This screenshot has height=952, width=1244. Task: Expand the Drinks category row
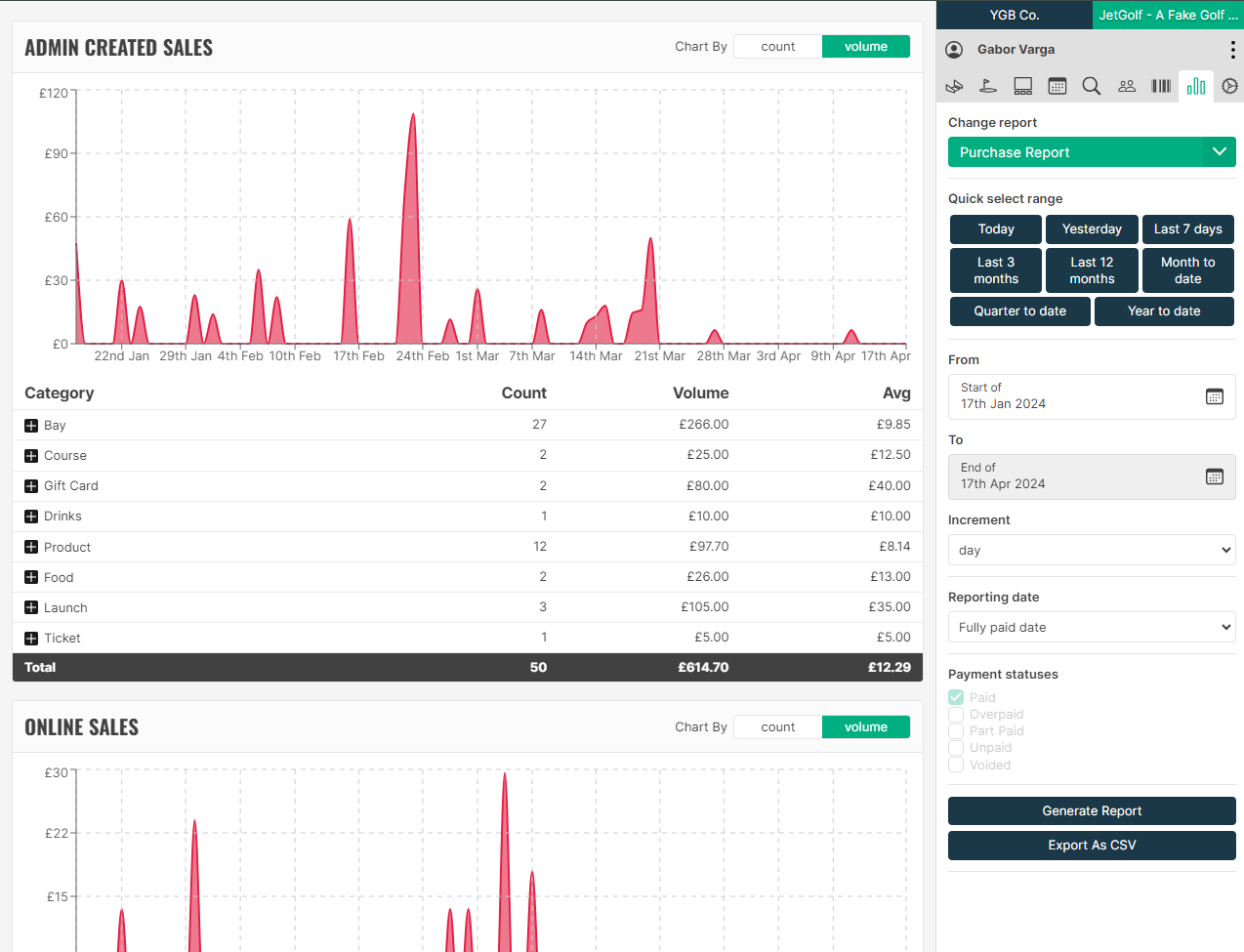31,517
